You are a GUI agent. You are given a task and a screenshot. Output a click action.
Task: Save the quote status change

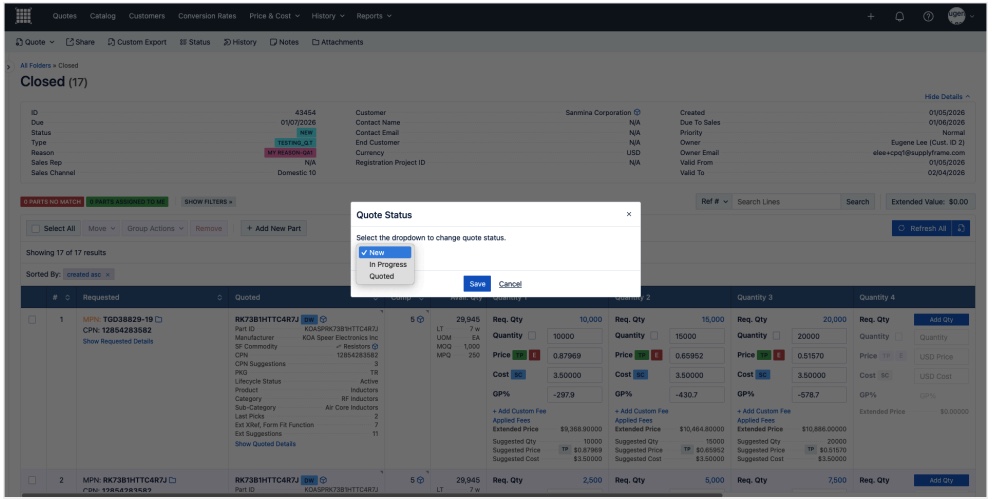click(x=477, y=284)
